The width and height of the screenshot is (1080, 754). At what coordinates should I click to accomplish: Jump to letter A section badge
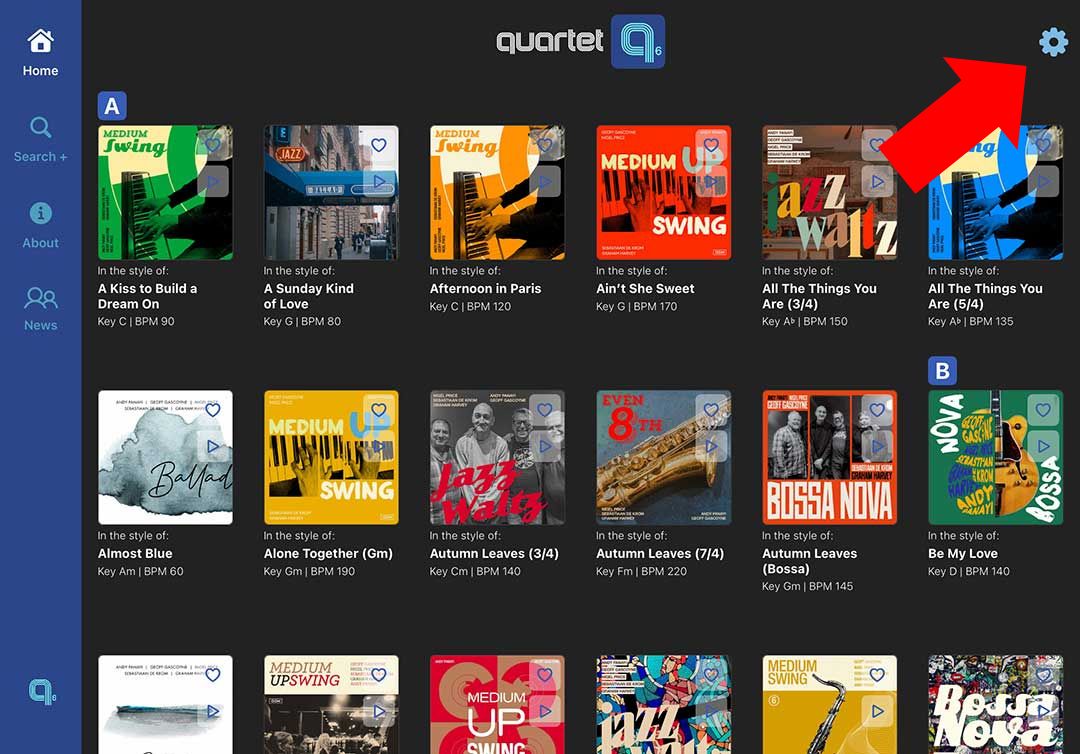click(x=112, y=106)
